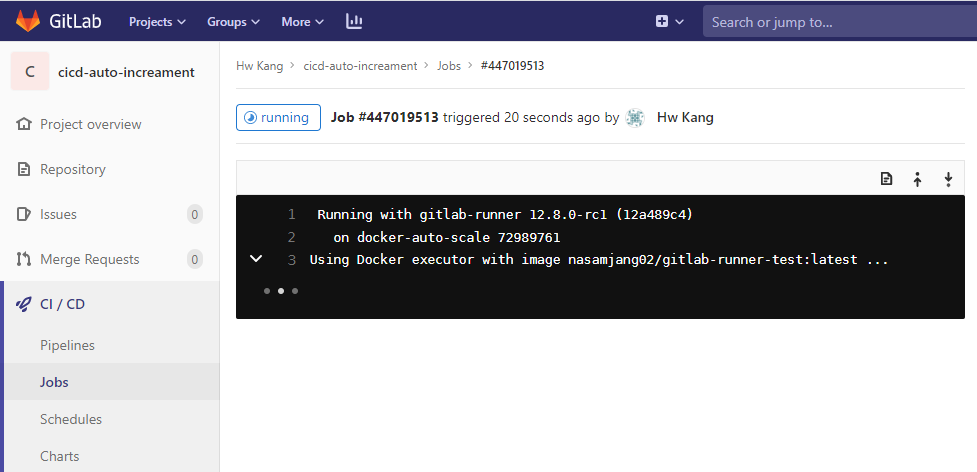
Task: Open the plus new-item dropdown
Action: point(670,22)
